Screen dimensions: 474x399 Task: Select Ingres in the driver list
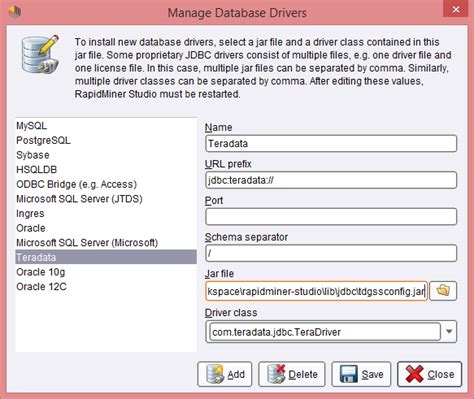106,214
